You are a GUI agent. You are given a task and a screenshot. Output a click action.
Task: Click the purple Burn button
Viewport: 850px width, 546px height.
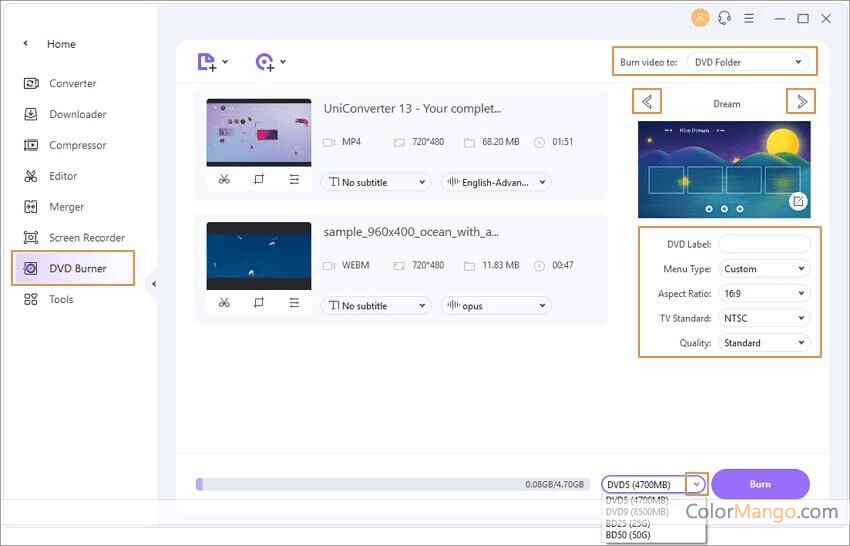click(760, 484)
